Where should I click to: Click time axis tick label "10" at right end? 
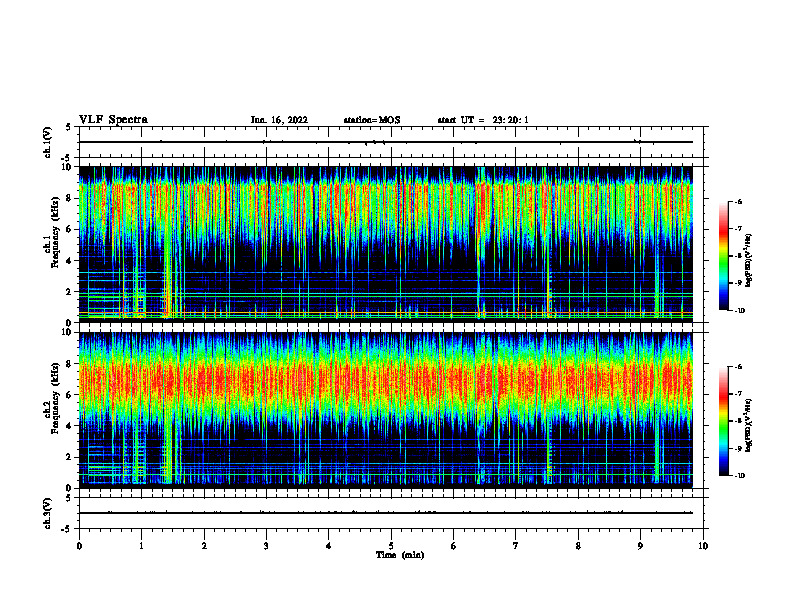pos(703,546)
